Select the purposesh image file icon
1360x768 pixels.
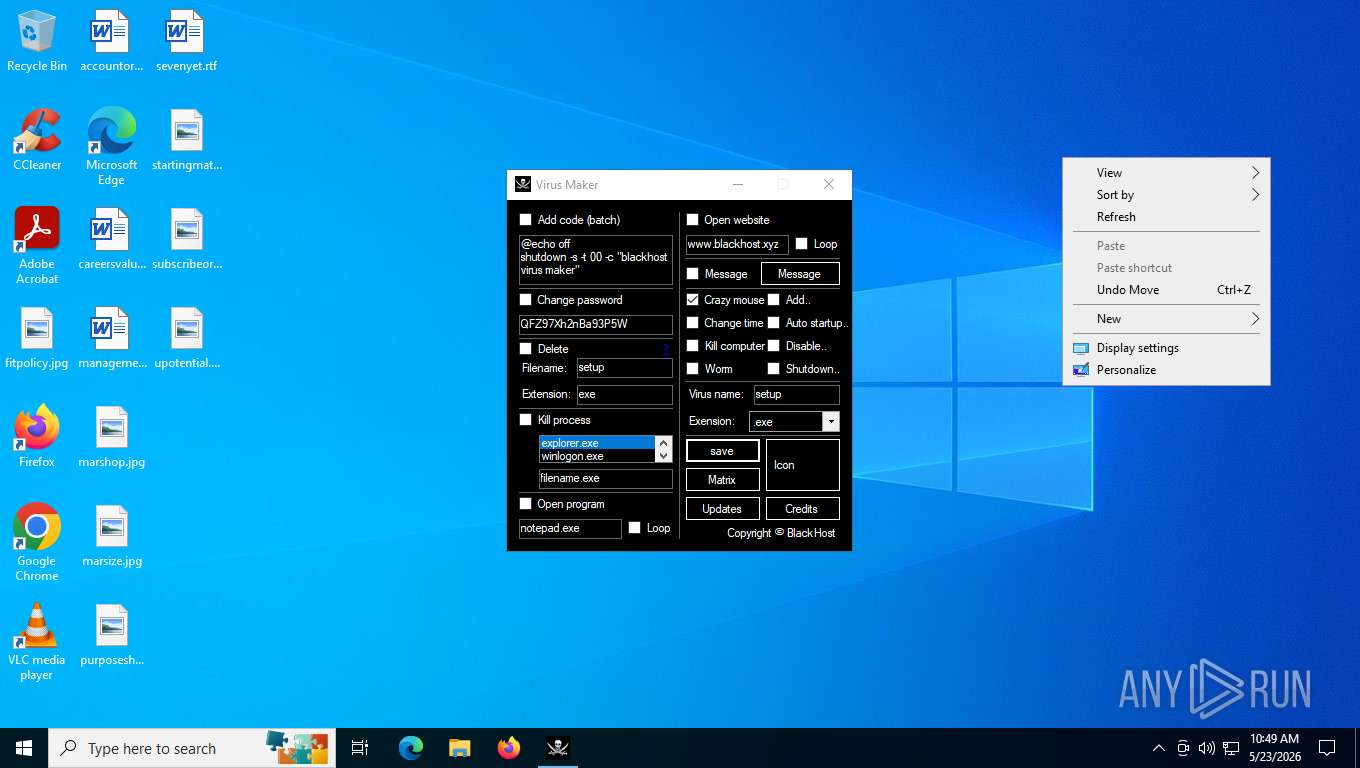pos(111,636)
